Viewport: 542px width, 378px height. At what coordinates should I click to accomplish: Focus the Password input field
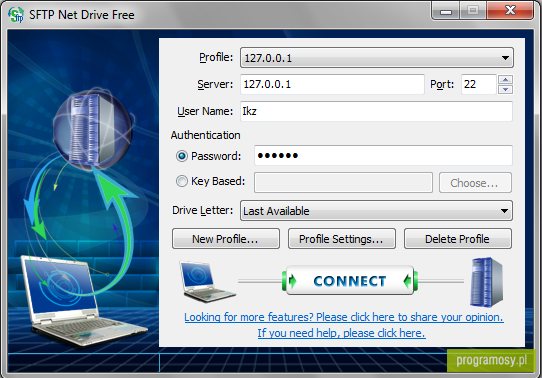point(383,155)
